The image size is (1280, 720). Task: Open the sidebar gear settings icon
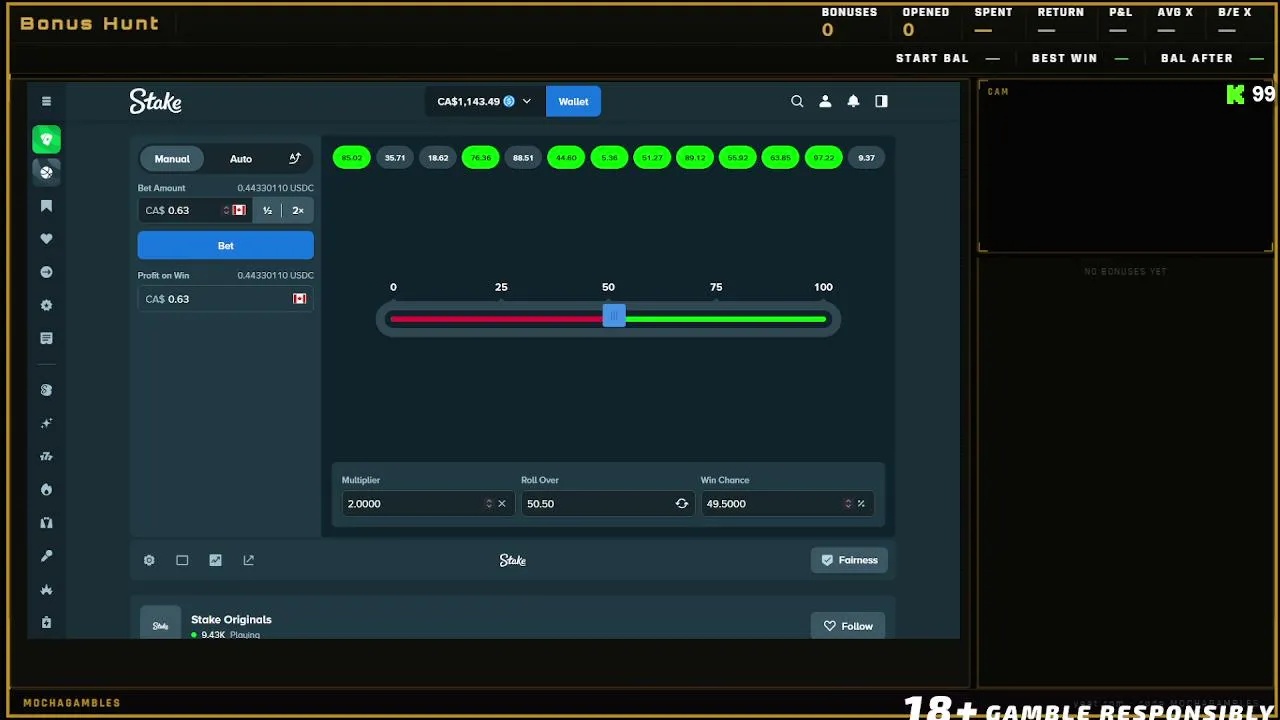click(x=46, y=305)
